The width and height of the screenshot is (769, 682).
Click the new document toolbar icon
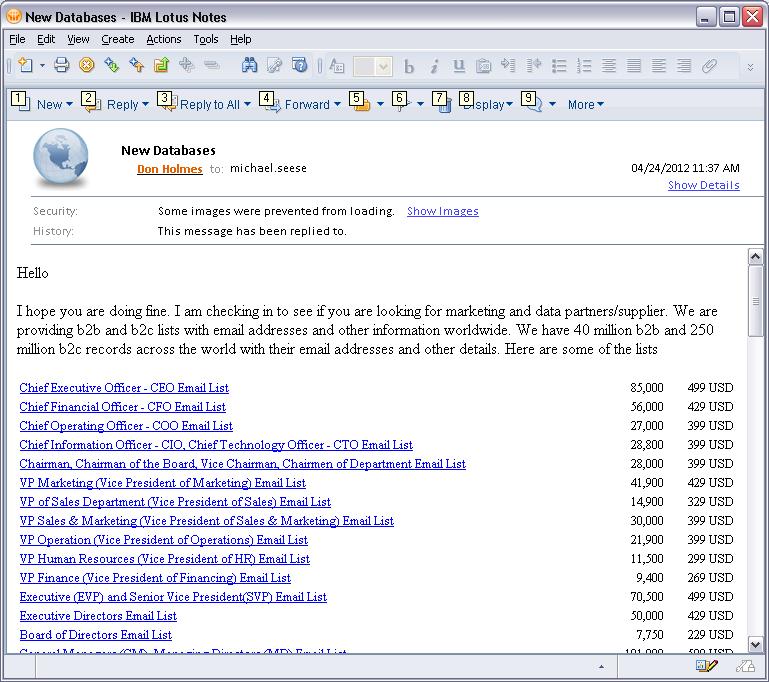tap(26, 65)
